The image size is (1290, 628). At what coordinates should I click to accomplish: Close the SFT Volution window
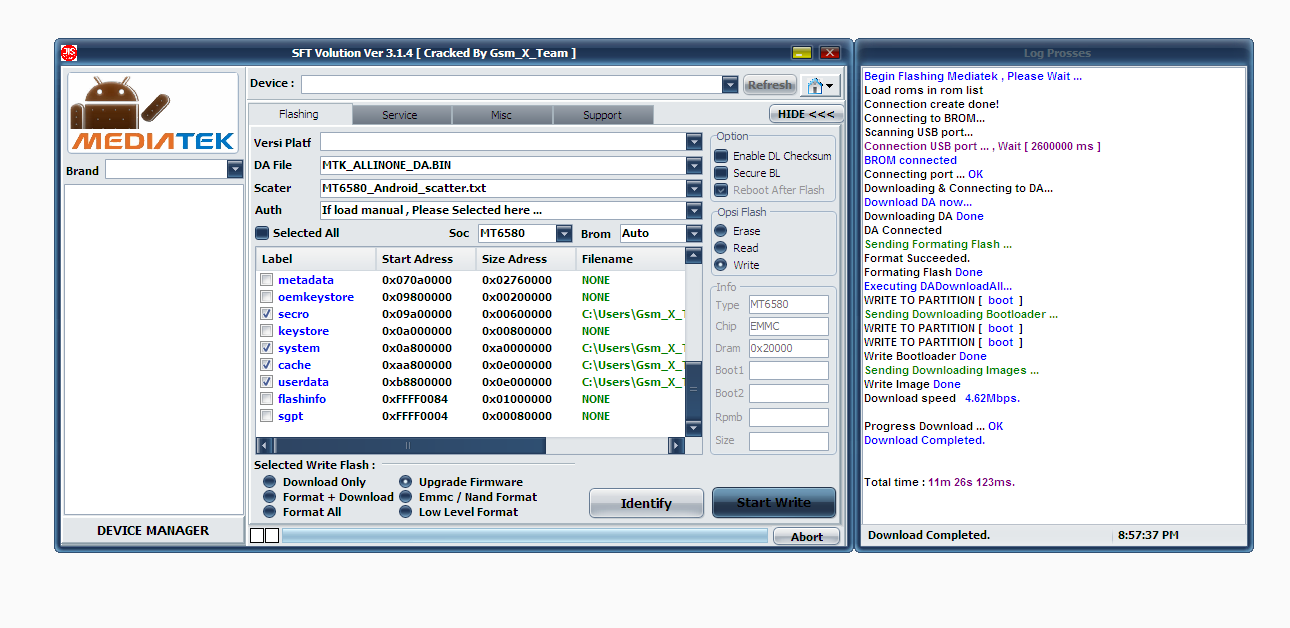(830, 53)
